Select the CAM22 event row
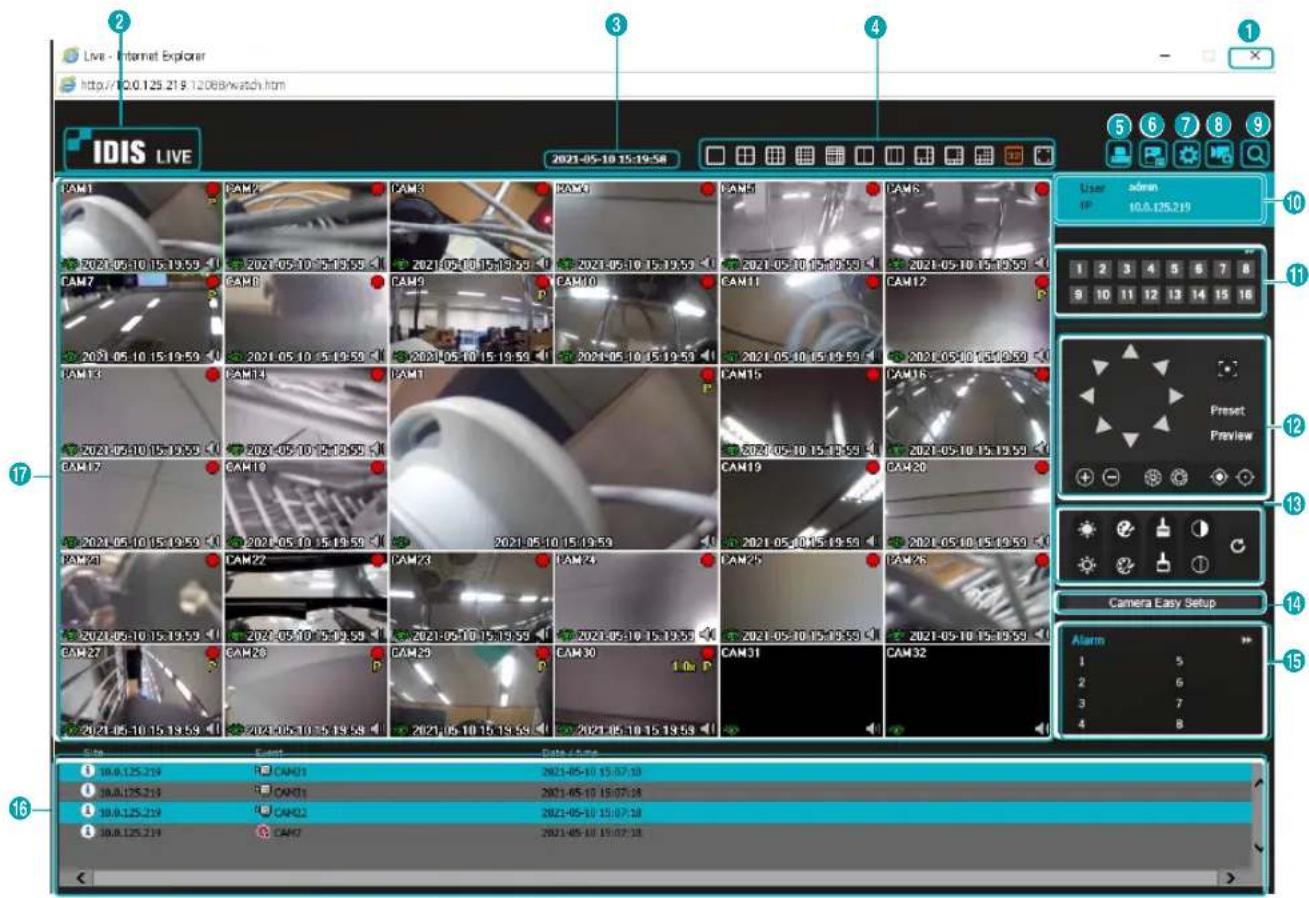This screenshot has height=898, width=1309. 654,812
